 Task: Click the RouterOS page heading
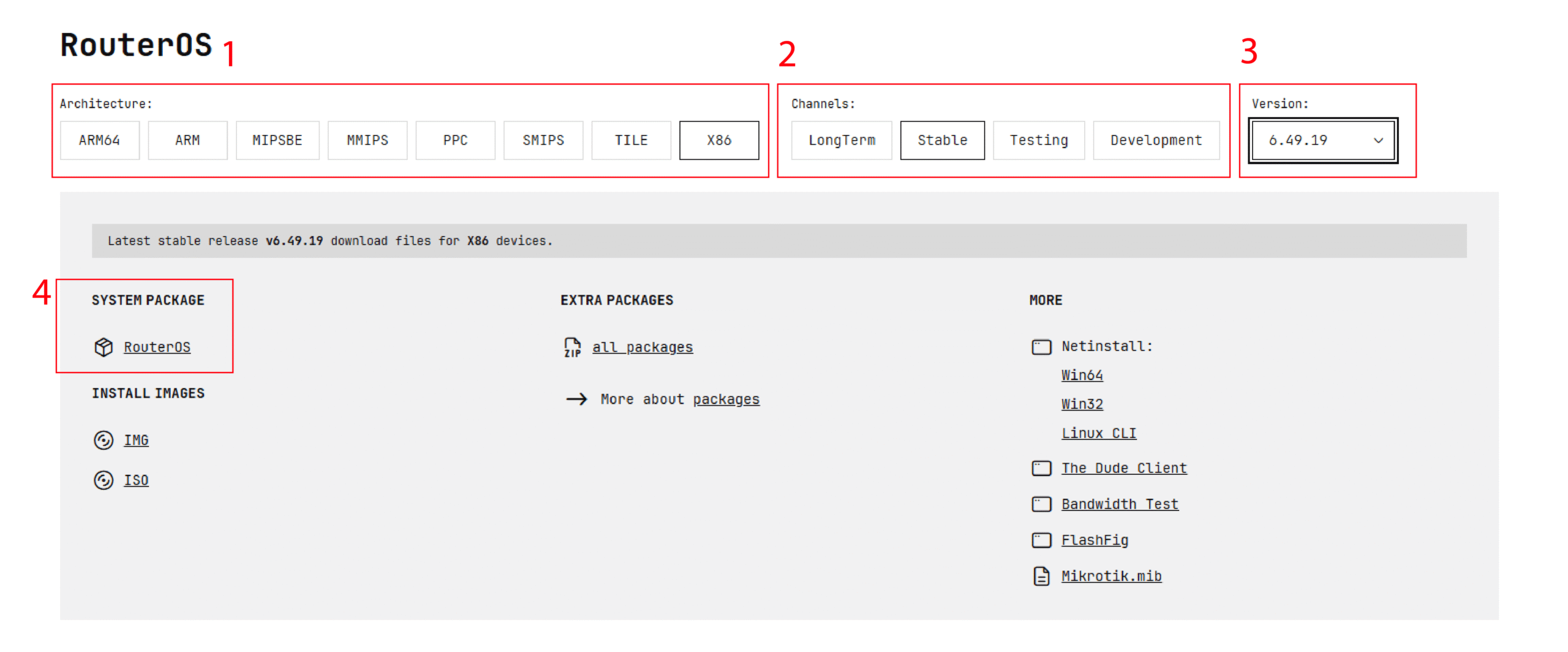click(136, 45)
